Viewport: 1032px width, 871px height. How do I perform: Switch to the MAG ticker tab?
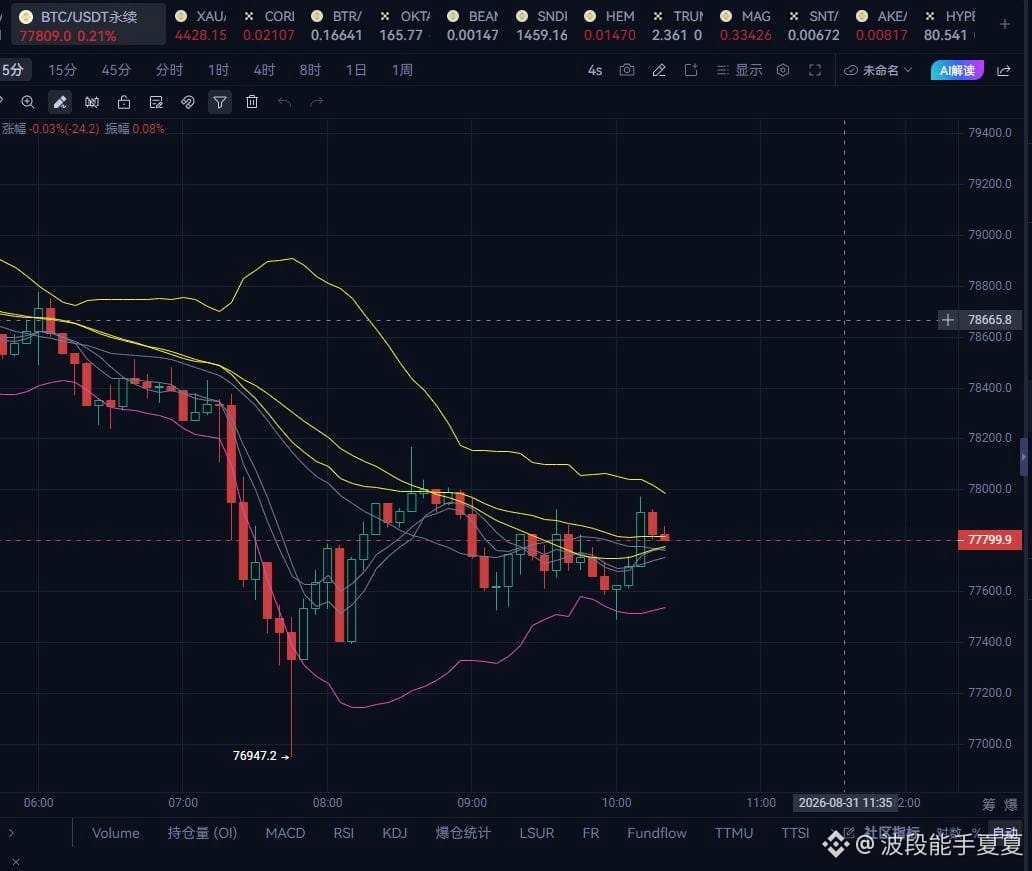[746, 25]
